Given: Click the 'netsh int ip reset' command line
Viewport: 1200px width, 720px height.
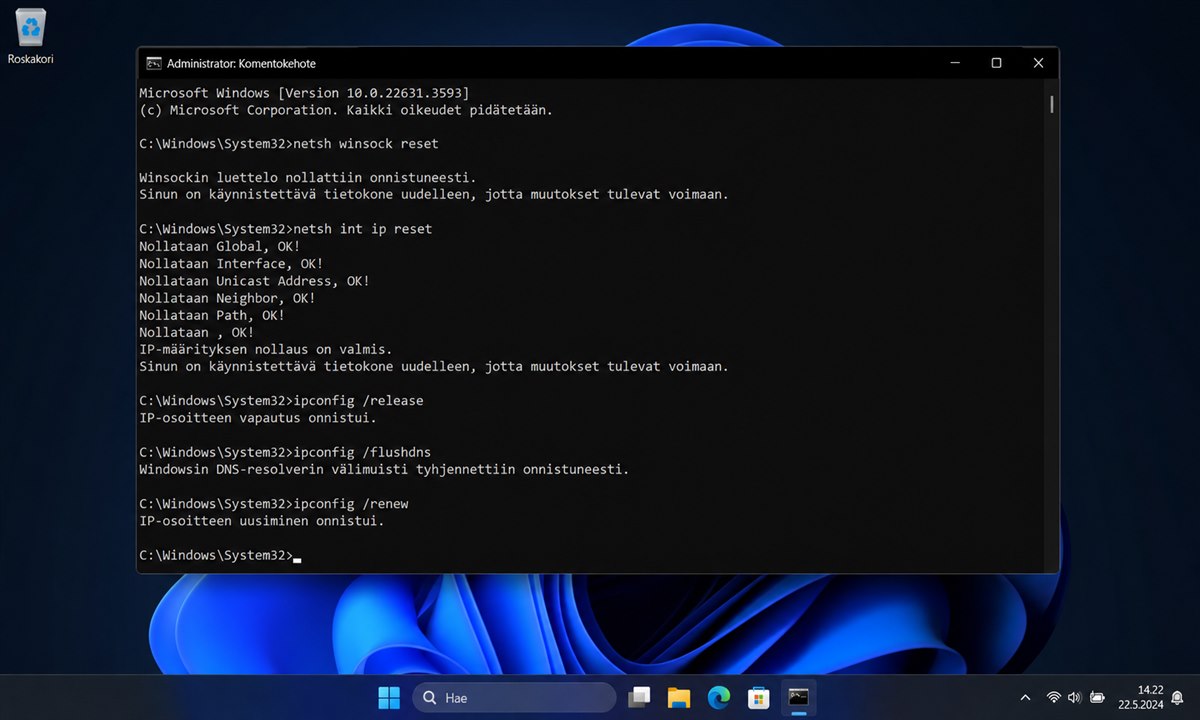Looking at the screenshot, I should (x=286, y=229).
